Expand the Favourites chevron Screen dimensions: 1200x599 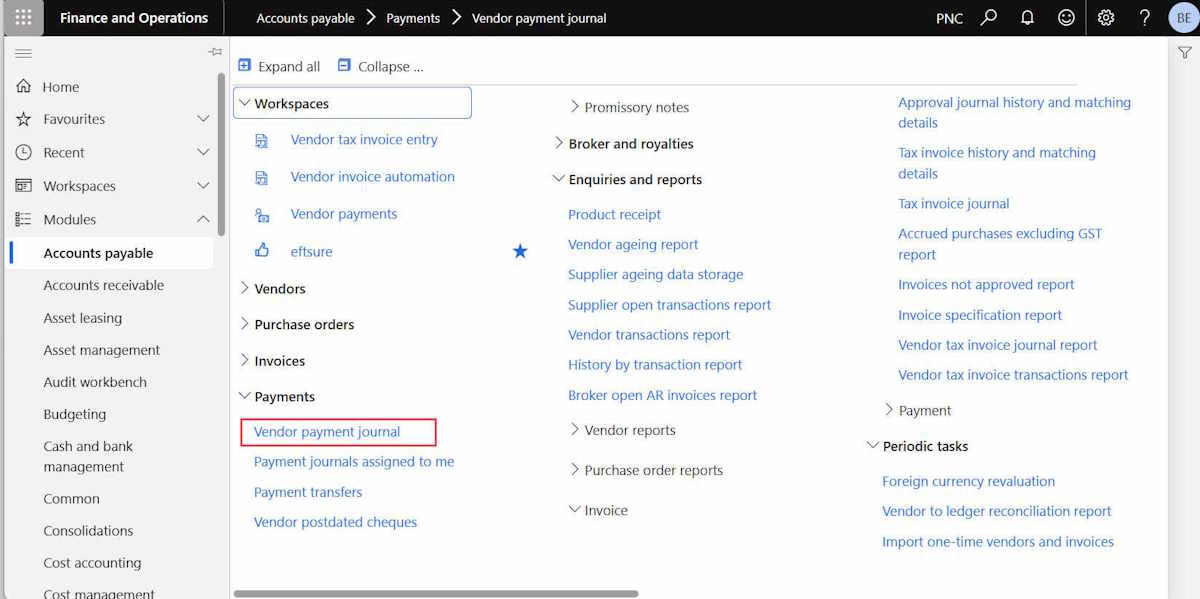(203, 119)
